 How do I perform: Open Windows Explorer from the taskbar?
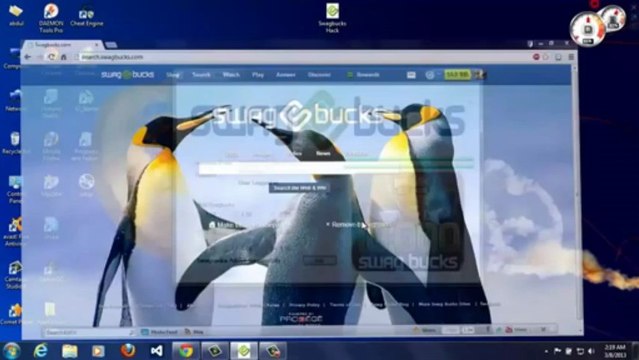70,351
